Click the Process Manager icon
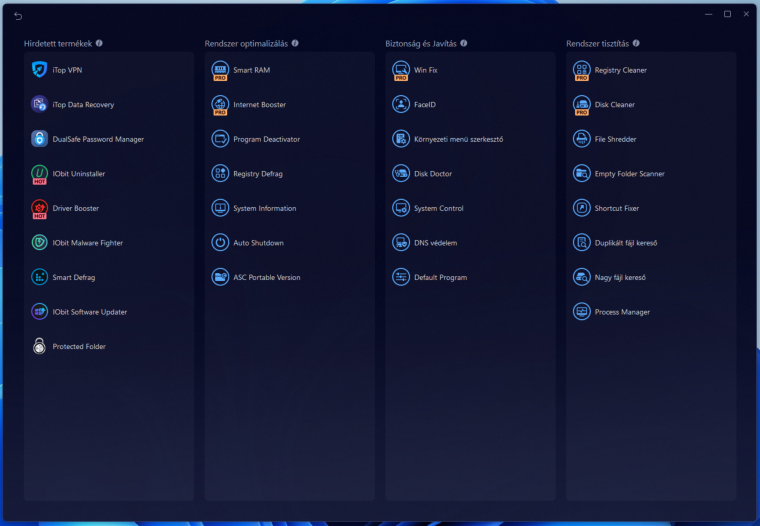The image size is (760, 526). 581,312
